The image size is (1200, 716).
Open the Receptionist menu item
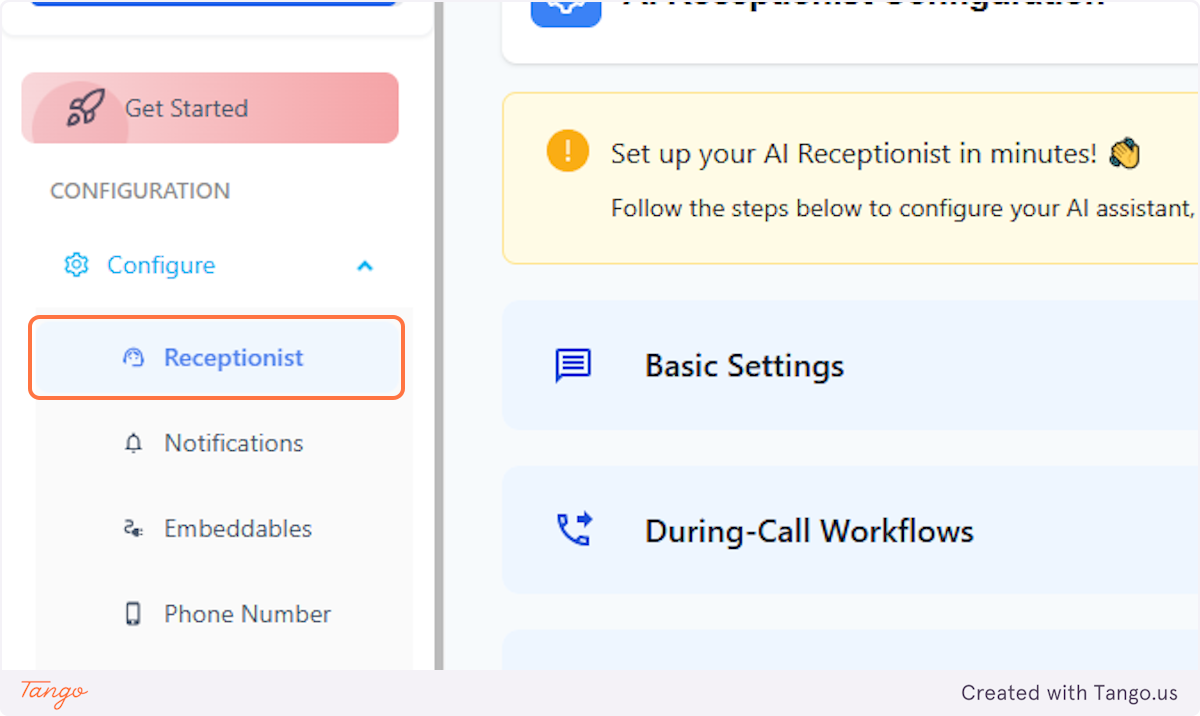click(x=233, y=357)
